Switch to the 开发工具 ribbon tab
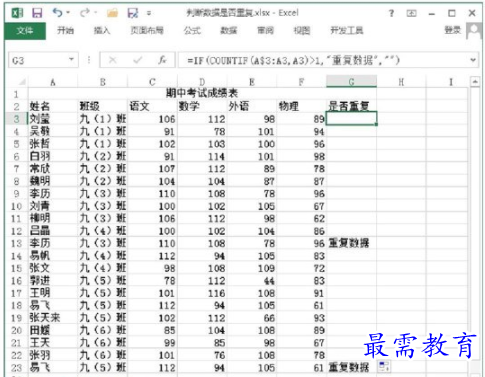The height and width of the screenshot is (377, 485). pos(347,31)
